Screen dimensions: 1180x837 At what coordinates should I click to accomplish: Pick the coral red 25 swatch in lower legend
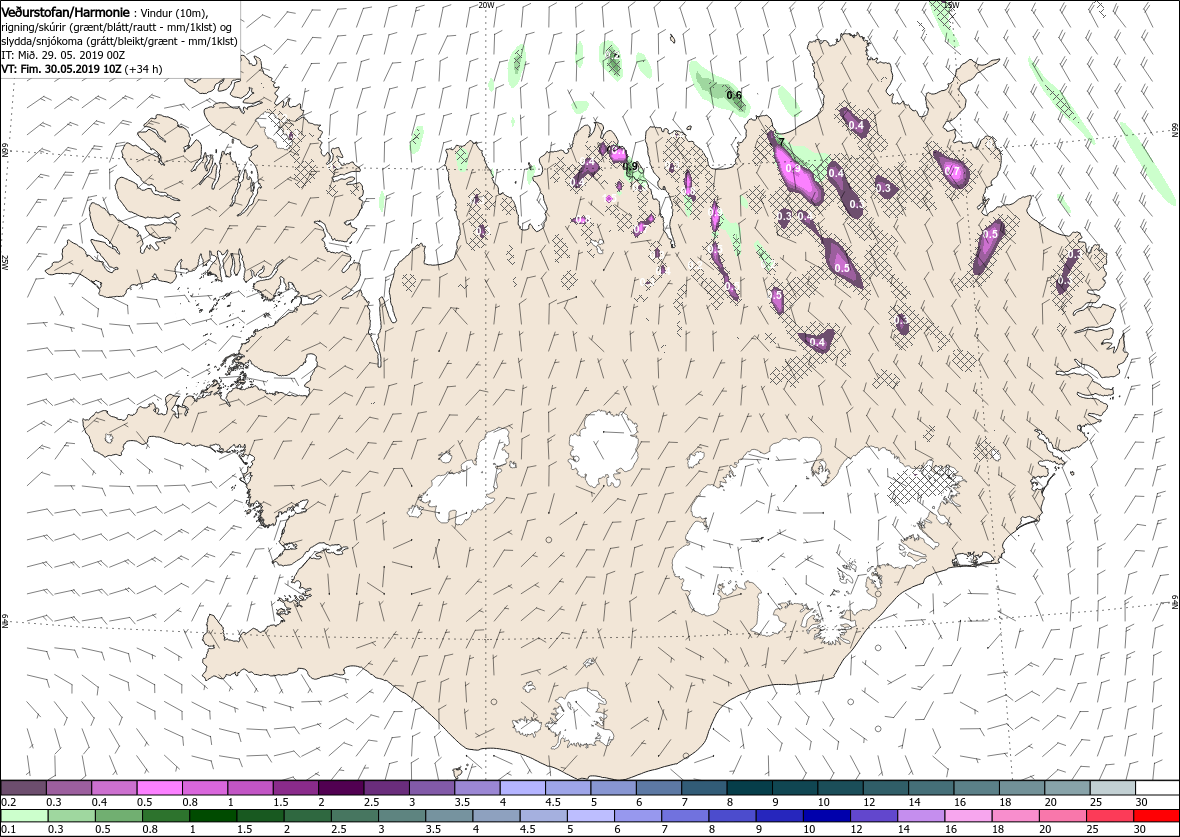pyautogui.click(x=1109, y=816)
